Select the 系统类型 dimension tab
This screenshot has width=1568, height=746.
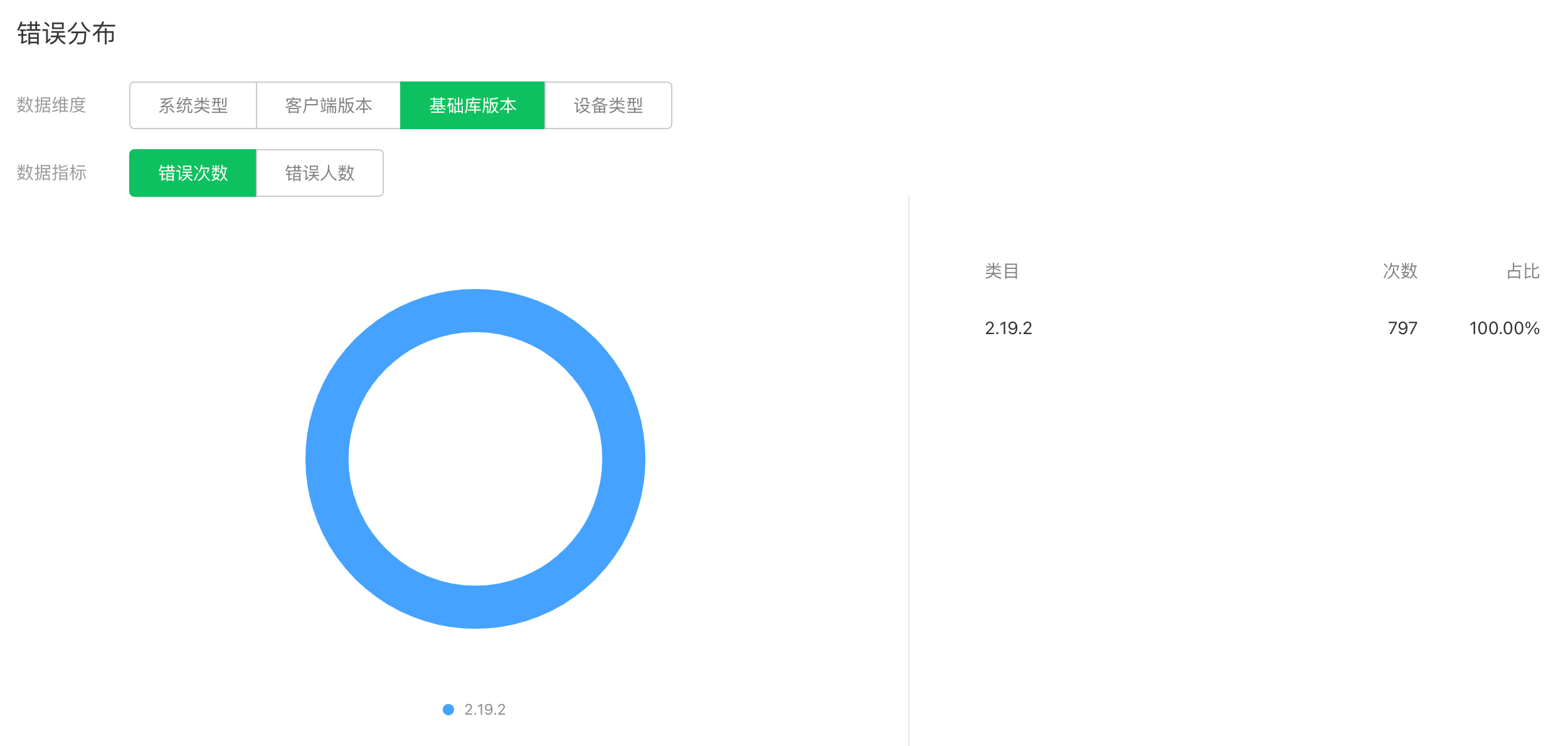[x=193, y=105]
